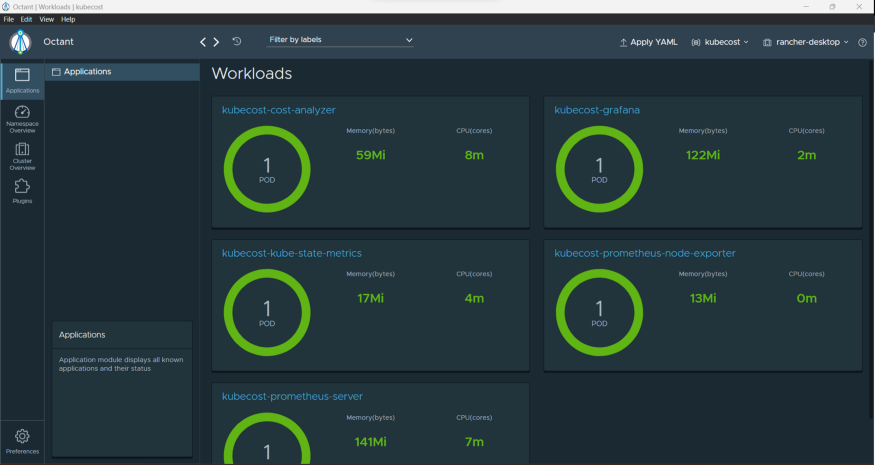Open the Preferences gear

tap(22, 440)
